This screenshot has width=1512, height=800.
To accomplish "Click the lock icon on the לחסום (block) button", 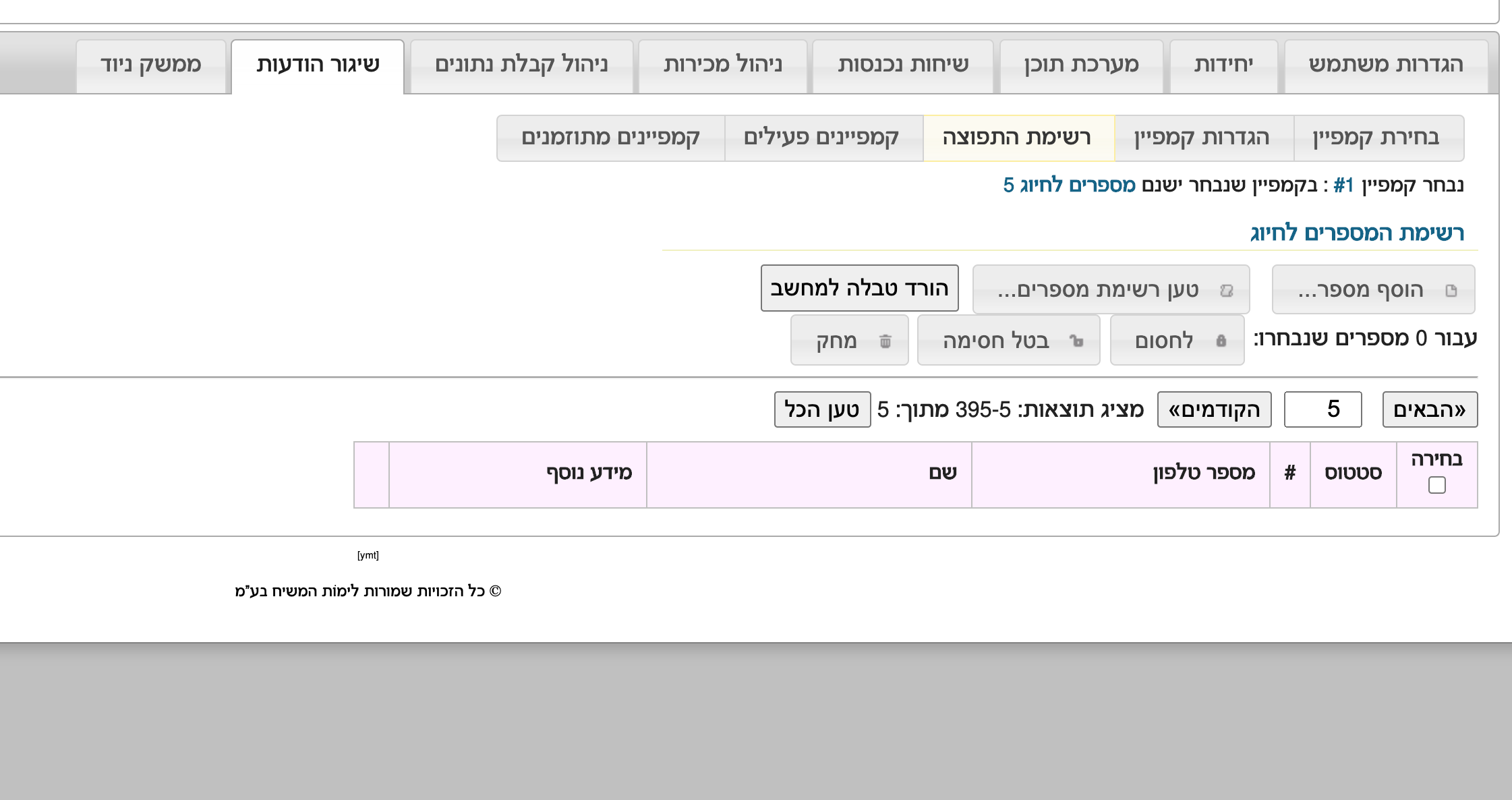I will click(x=1221, y=341).
